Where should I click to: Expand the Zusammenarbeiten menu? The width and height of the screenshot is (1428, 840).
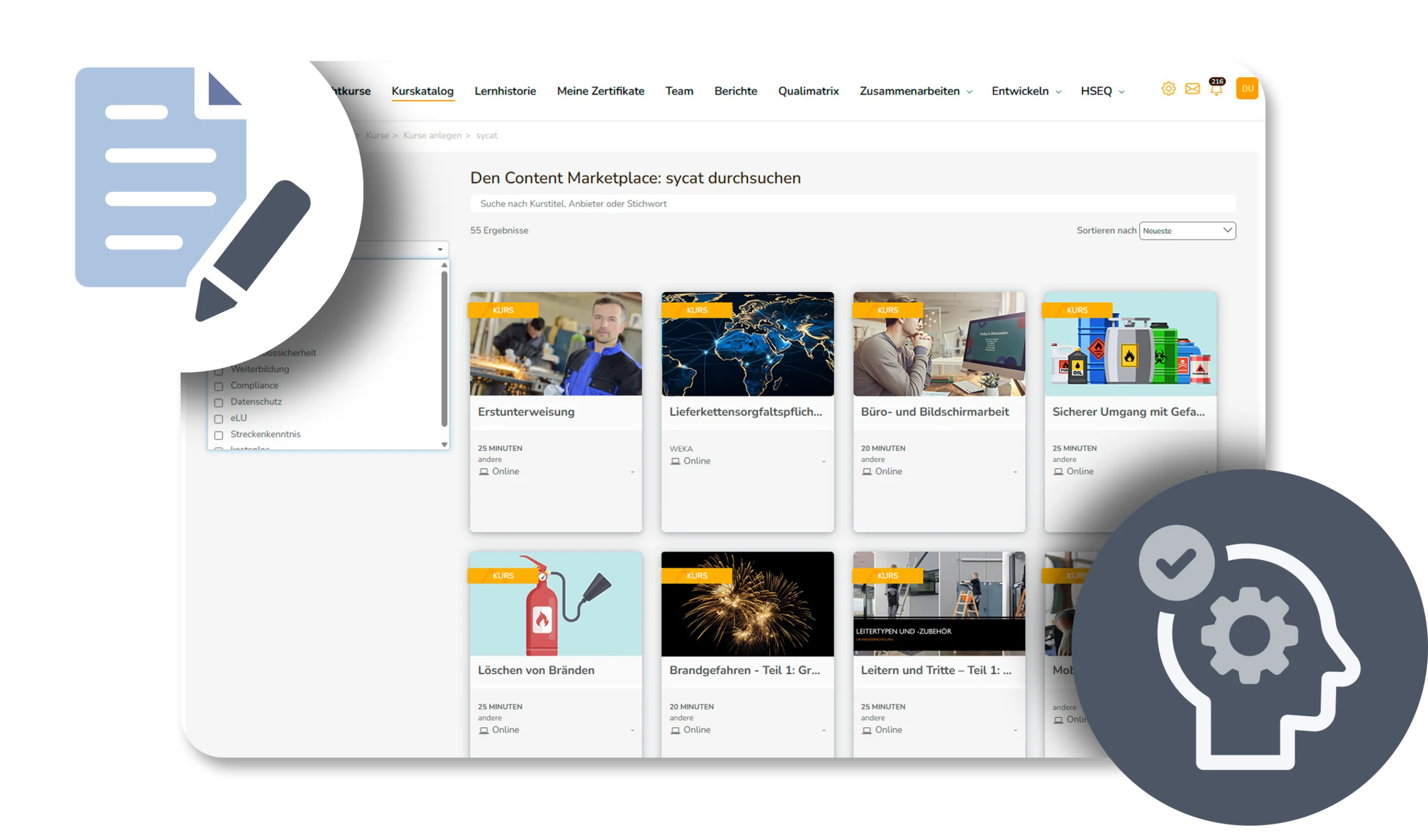tap(915, 91)
